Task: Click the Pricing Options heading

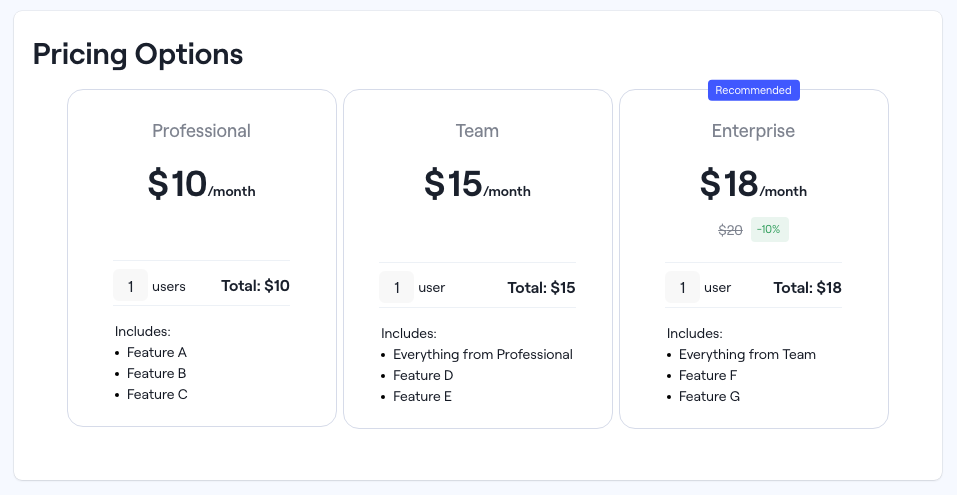Action: pyautogui.click(x=138, y=54)
